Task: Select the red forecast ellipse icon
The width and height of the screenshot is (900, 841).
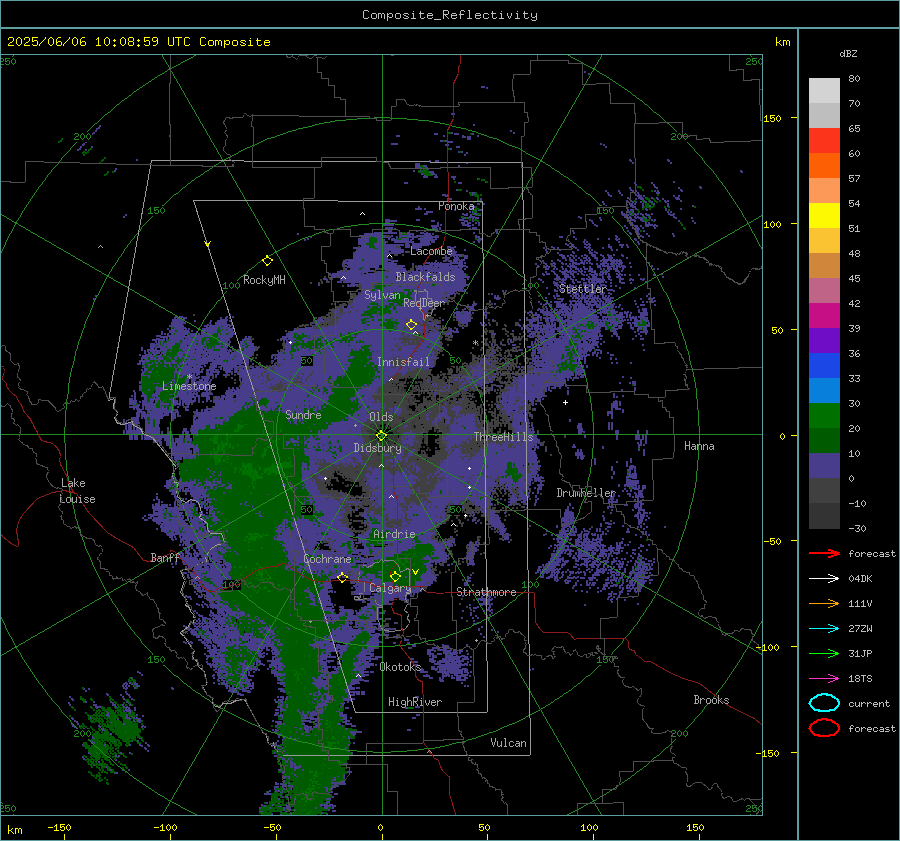Action: pyautogui.click(x=824, y=728)
